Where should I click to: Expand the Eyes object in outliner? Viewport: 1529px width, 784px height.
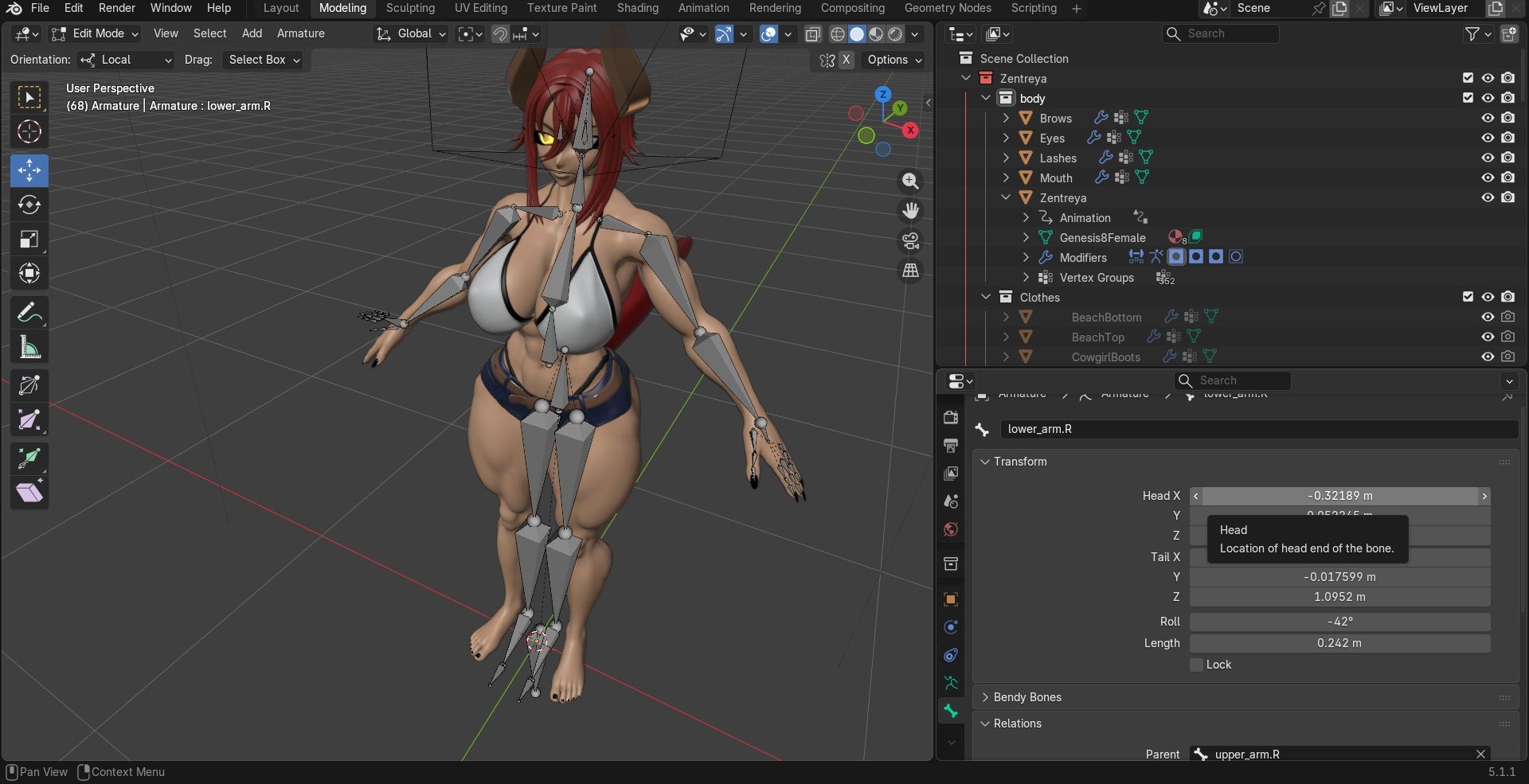1006,138
